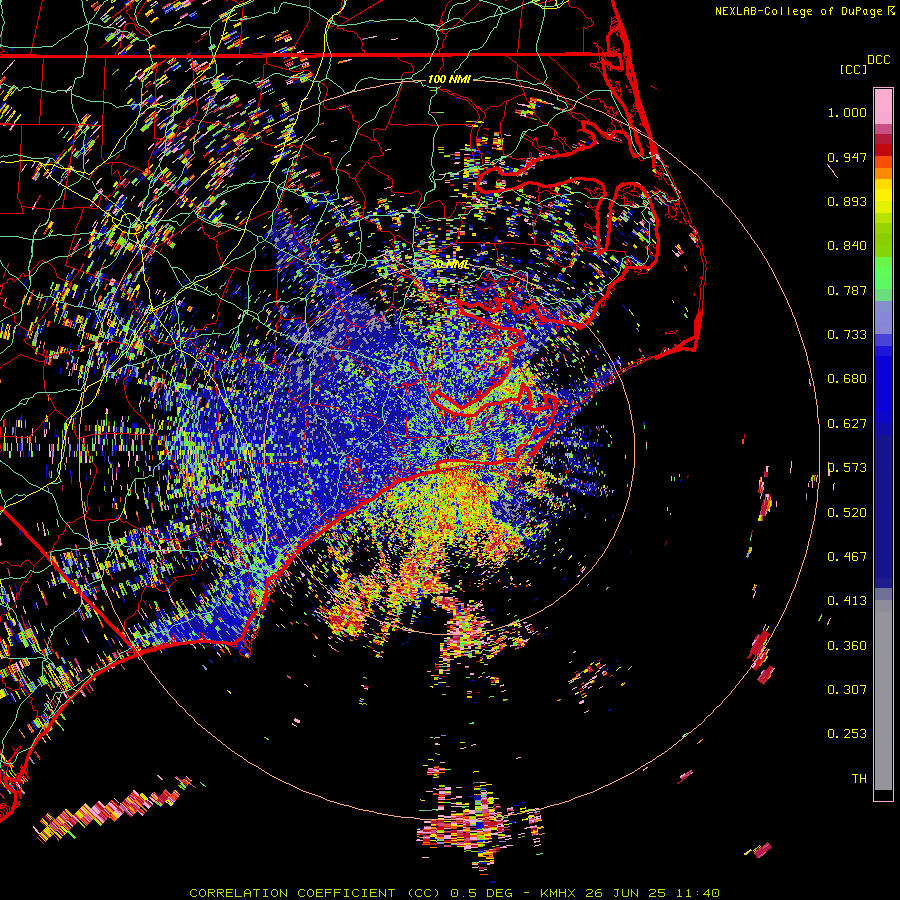Click the 0.307 scale value
Viewport: 900px width, 900px height.
click(847, 690)
